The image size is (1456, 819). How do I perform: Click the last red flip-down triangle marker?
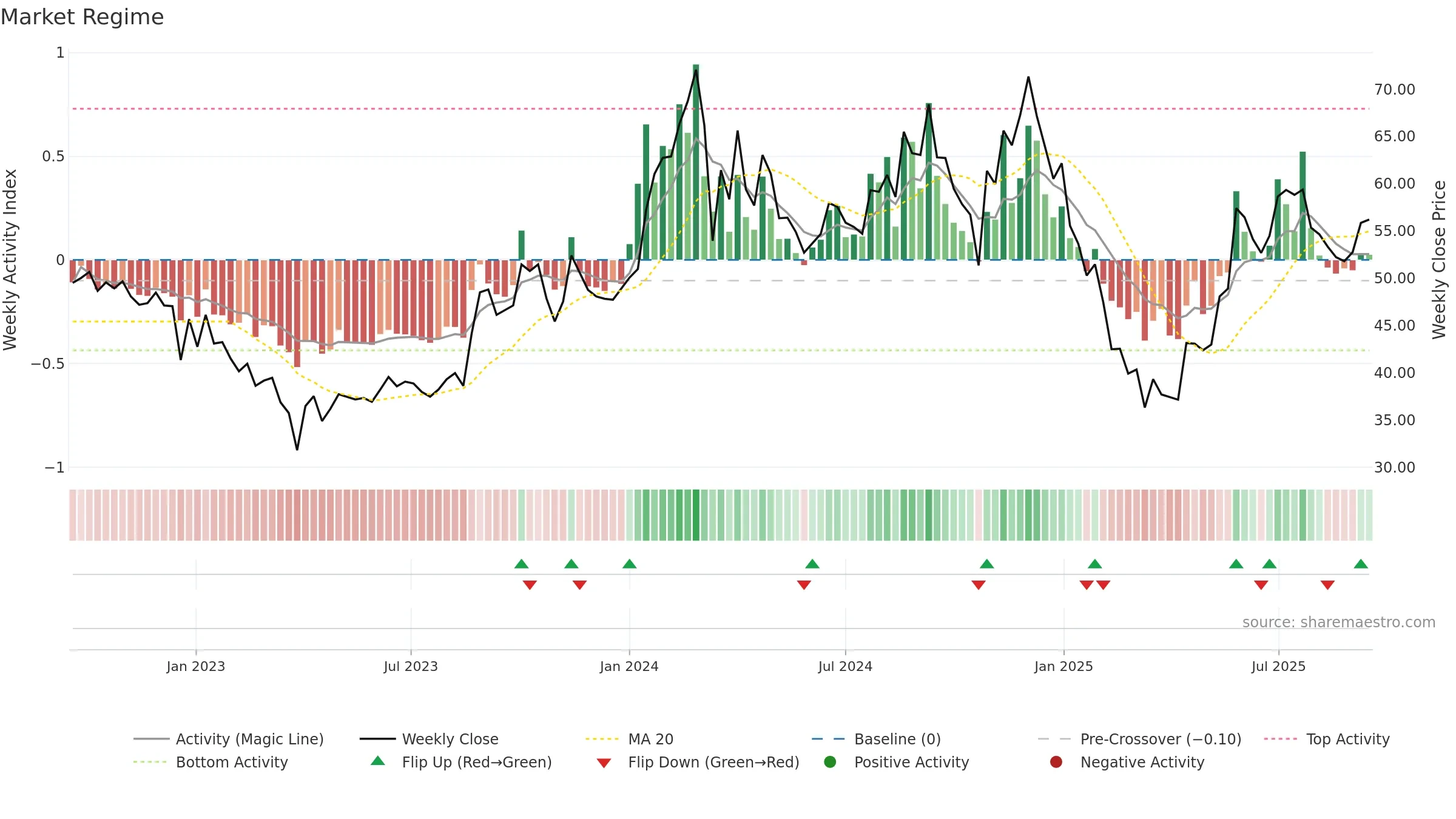pos(1327,585)
